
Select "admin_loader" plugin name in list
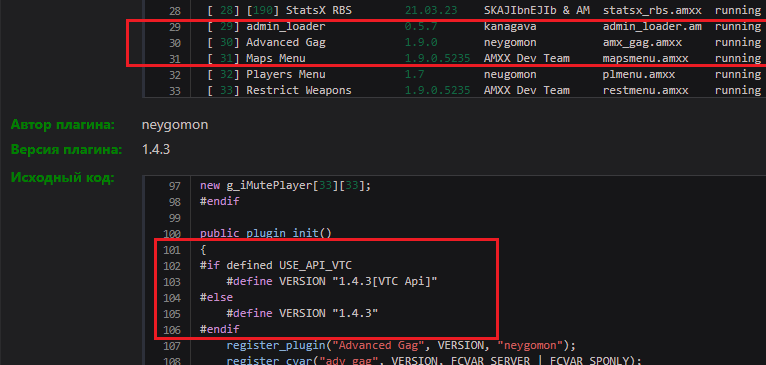(x=286, y=26)
